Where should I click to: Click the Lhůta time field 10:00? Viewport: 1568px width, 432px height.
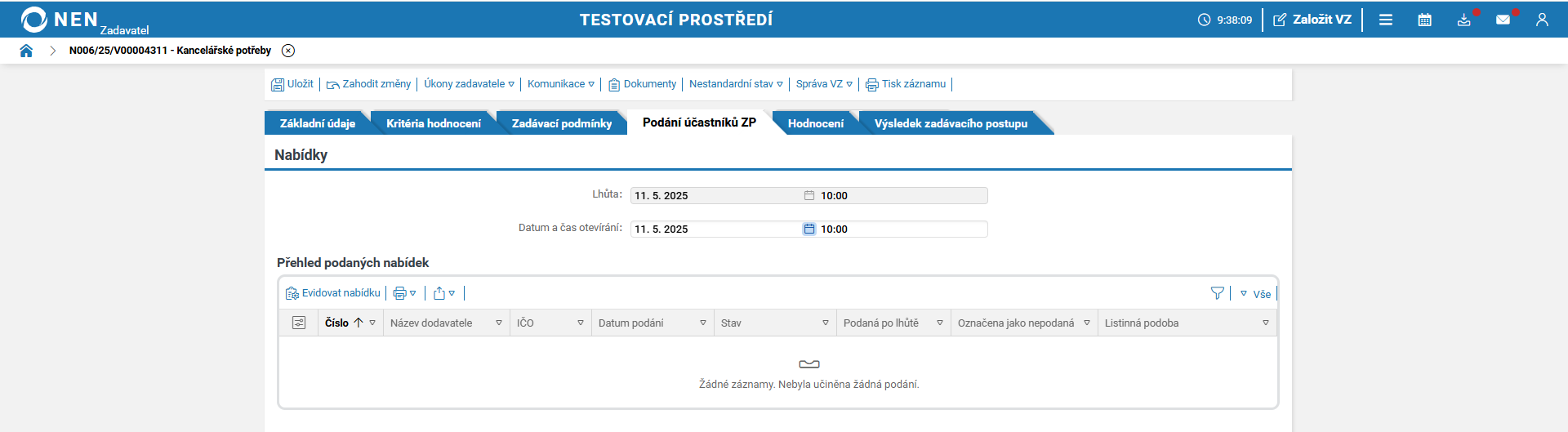[902, 196]
